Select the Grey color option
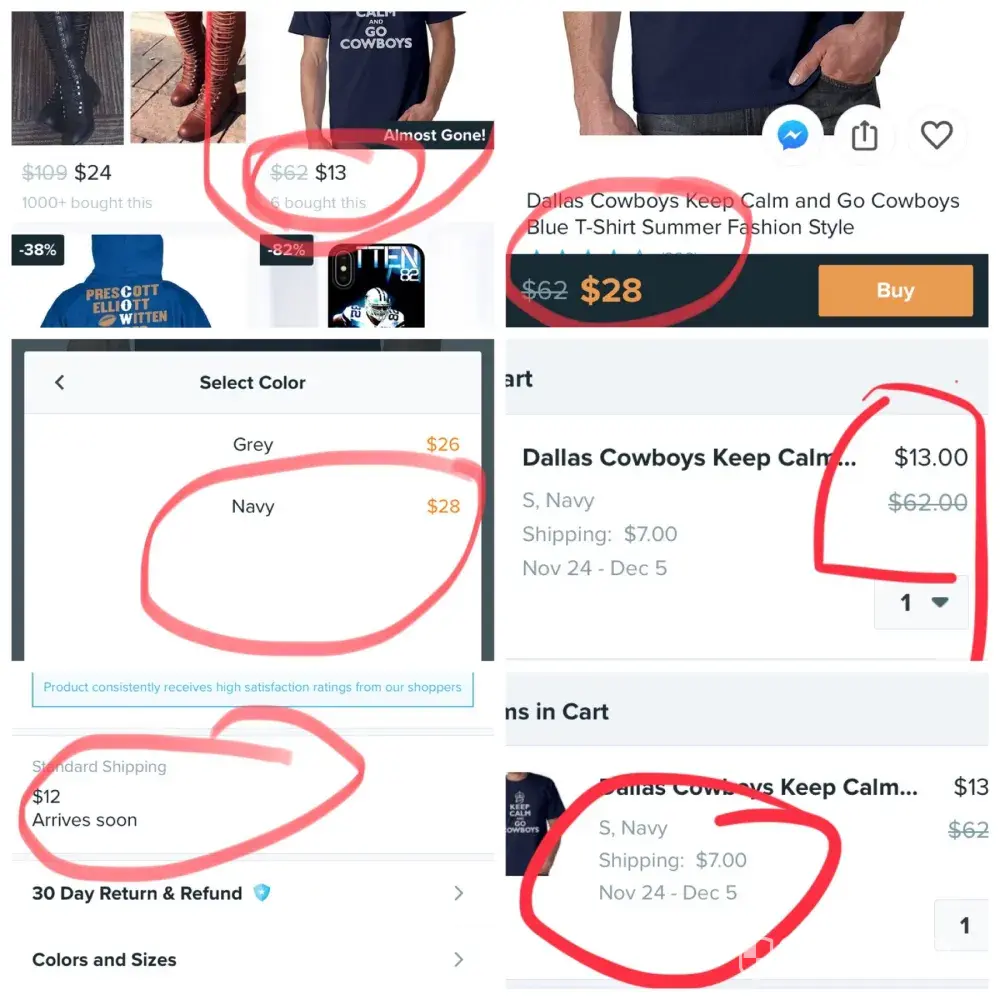Image resolution: width=1000 pixels, height=1000 pixels. click(x=253, y=445)
